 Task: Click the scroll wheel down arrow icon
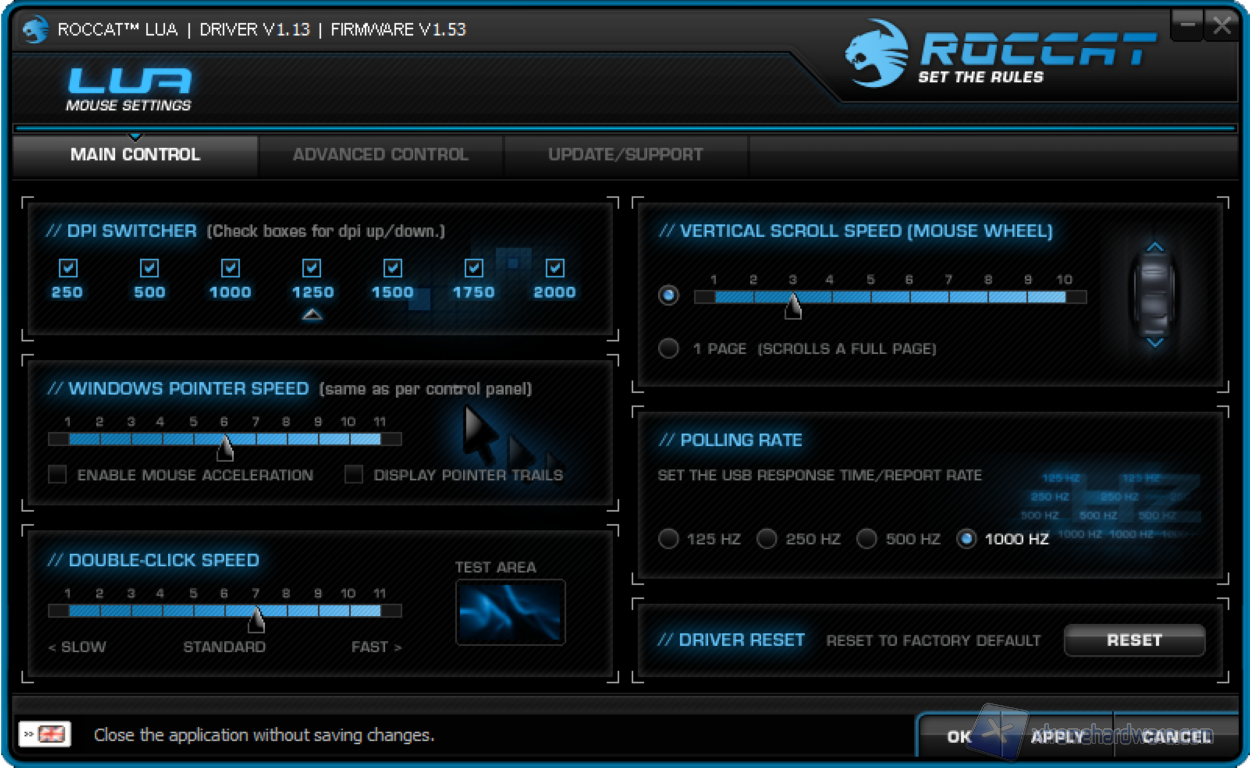[x=1155, y=343]
